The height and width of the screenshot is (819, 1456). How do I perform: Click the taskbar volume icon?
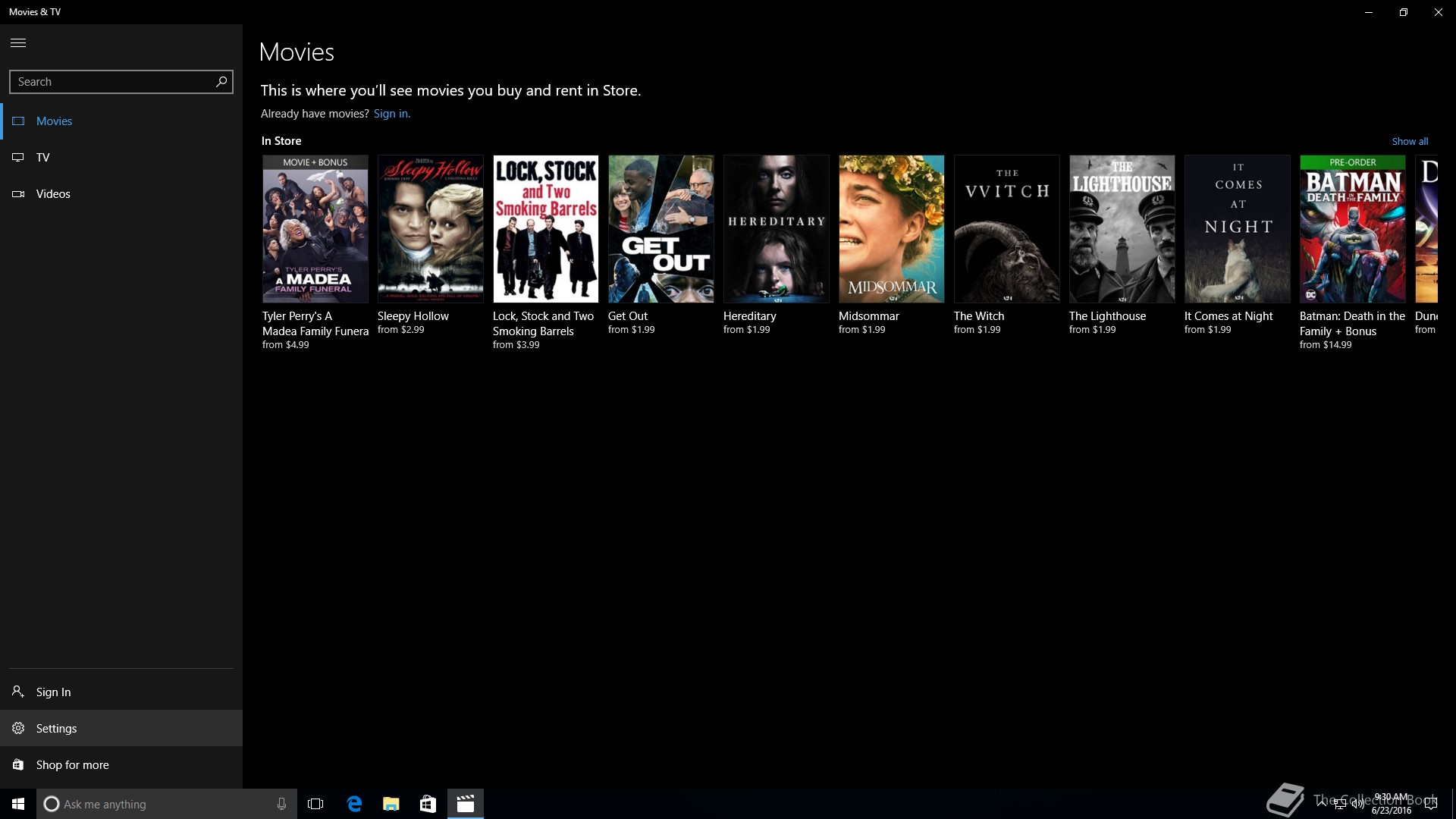coord(1357,804)
